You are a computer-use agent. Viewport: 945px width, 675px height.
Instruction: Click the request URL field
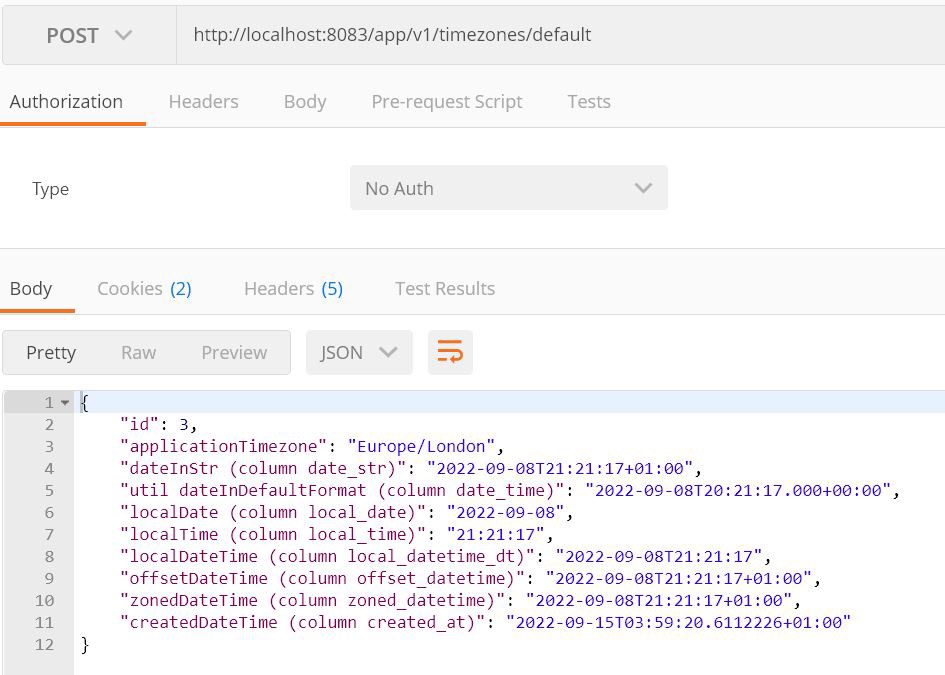tap(560, 35)
